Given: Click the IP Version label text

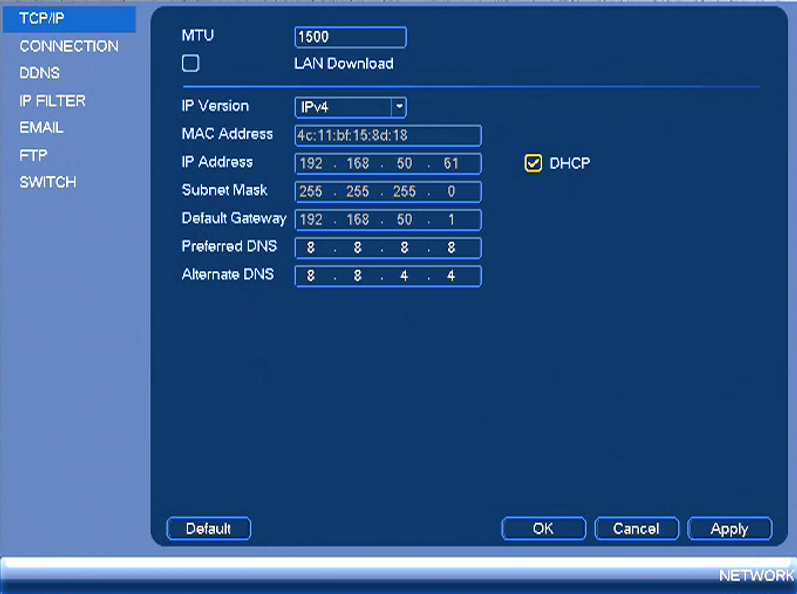Looking at the screenshot, I should click(216, 106).
